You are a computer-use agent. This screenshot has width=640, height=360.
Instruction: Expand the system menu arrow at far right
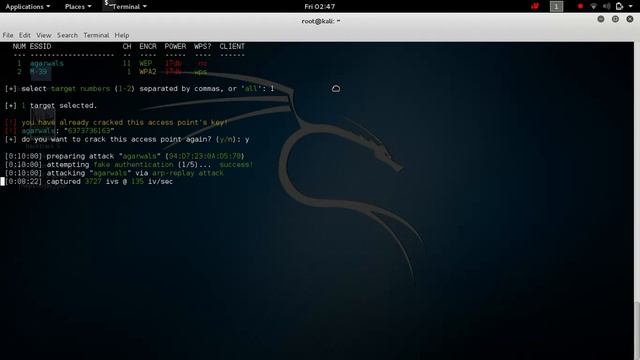631,7
